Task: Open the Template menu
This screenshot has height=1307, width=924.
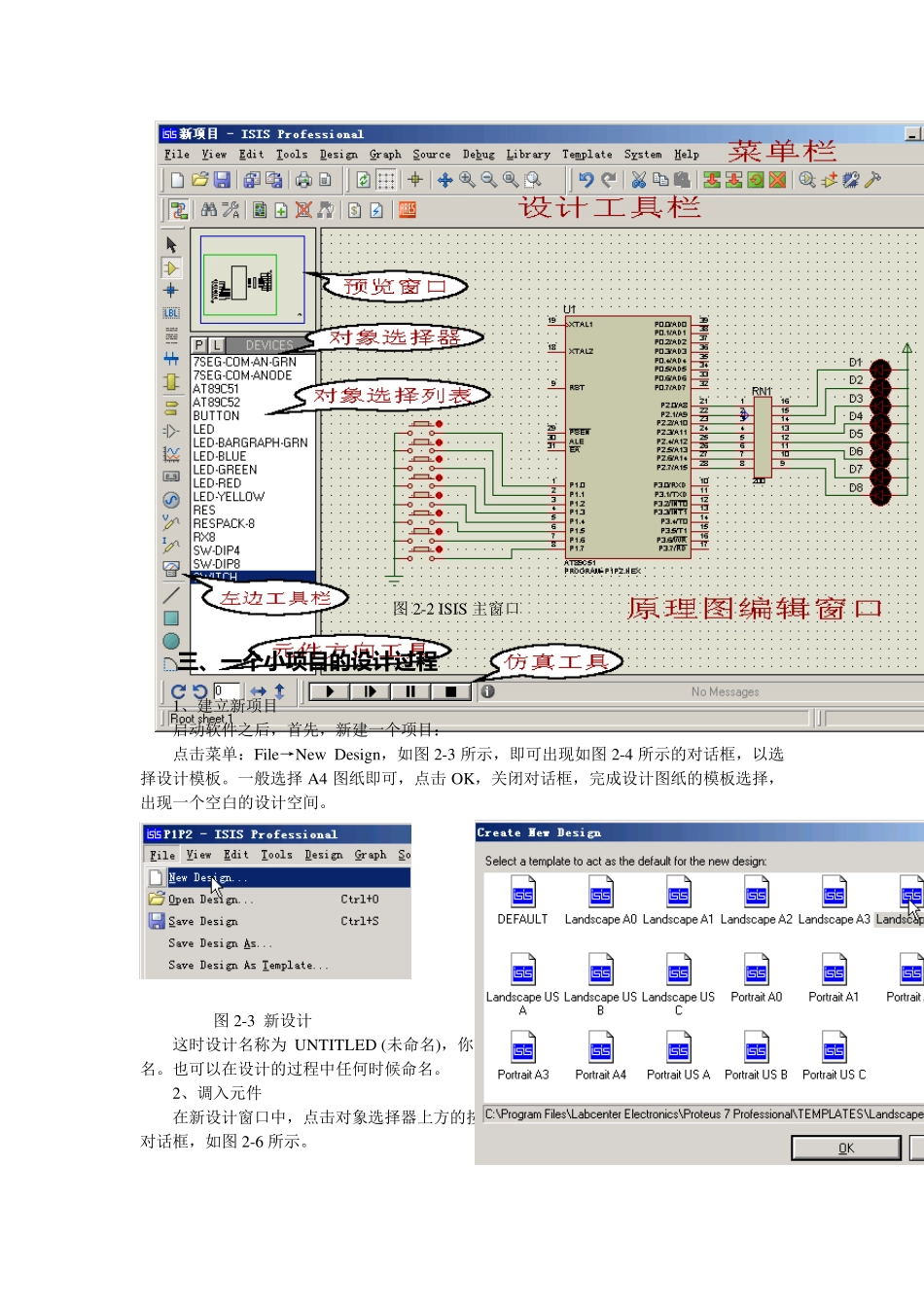Action: point(587,155)
